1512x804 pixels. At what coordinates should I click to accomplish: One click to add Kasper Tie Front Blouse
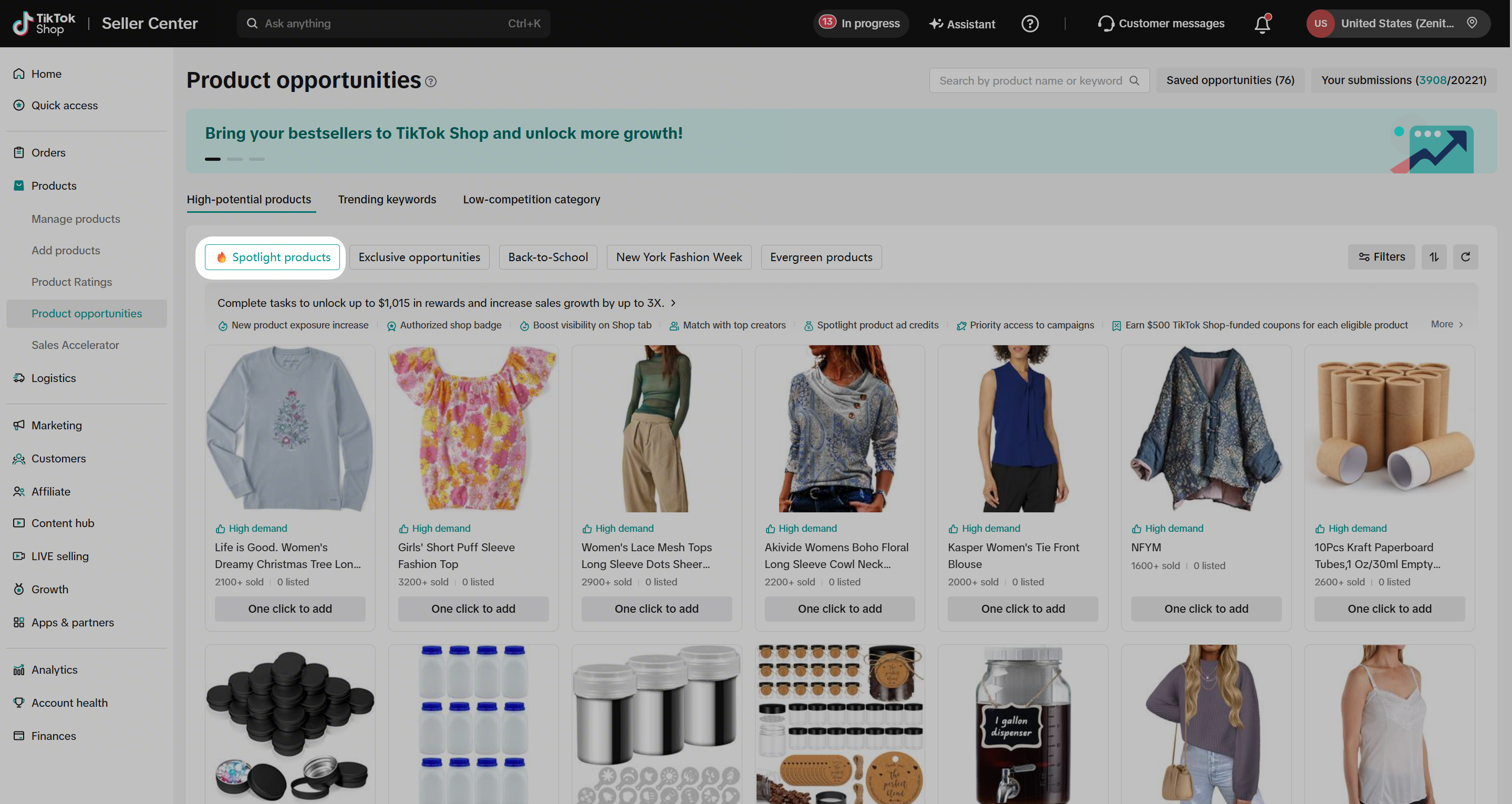point(1023,609)
